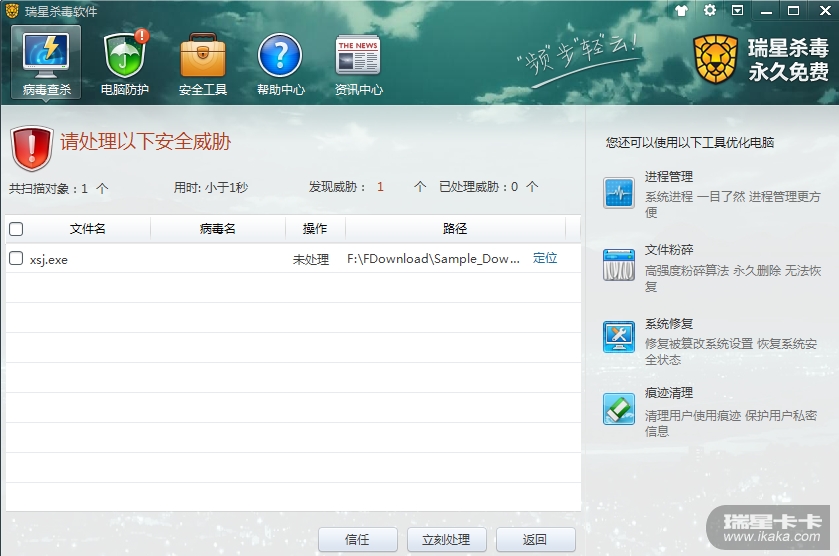Click the 信任 trust button
Image resolution: width=839 pixels, height=556 pixels.
(x=357, y=539)
